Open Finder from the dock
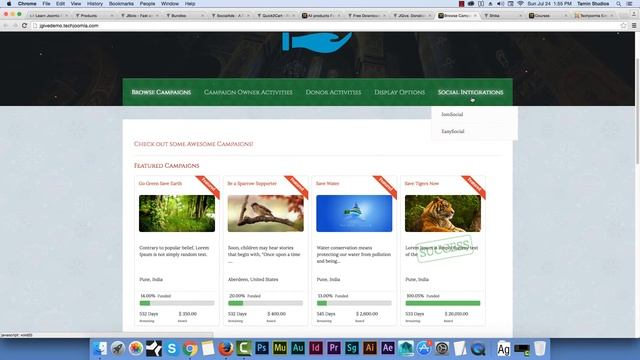 100,348
